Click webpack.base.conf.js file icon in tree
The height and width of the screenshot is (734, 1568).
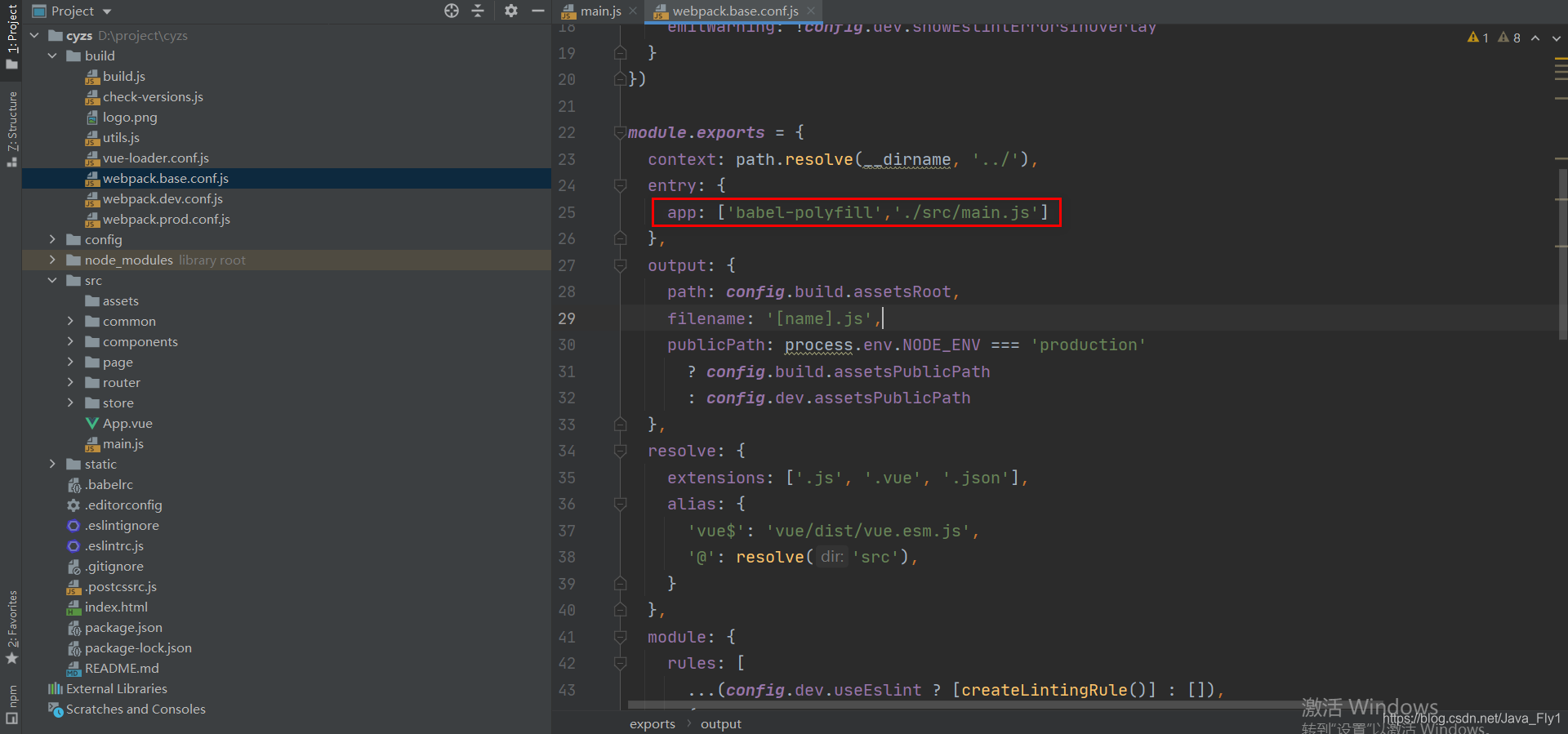pyautogui.click(x=92, y=179)
